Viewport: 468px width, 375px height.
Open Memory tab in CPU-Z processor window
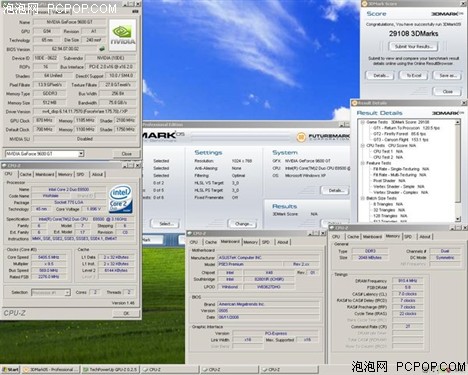pos(65,174)
